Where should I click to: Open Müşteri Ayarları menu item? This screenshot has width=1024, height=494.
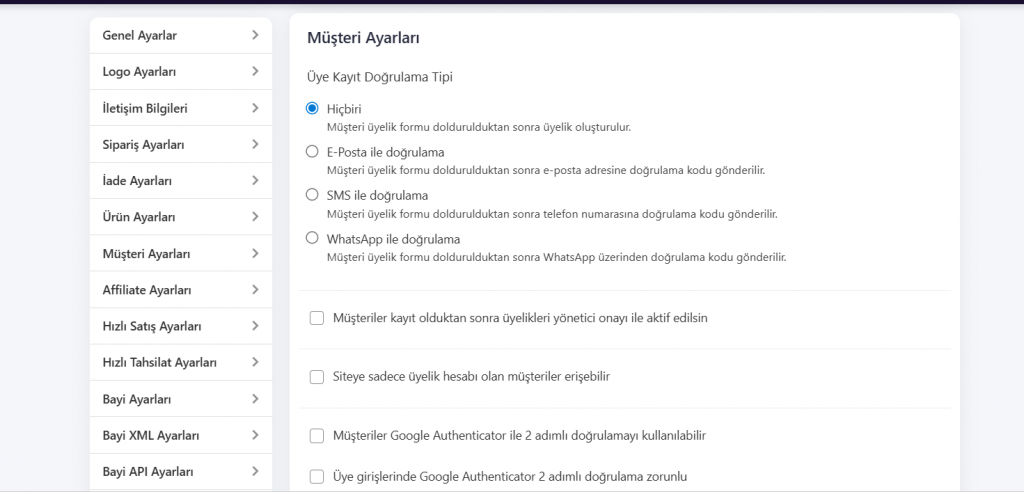[x=146, y=254]
